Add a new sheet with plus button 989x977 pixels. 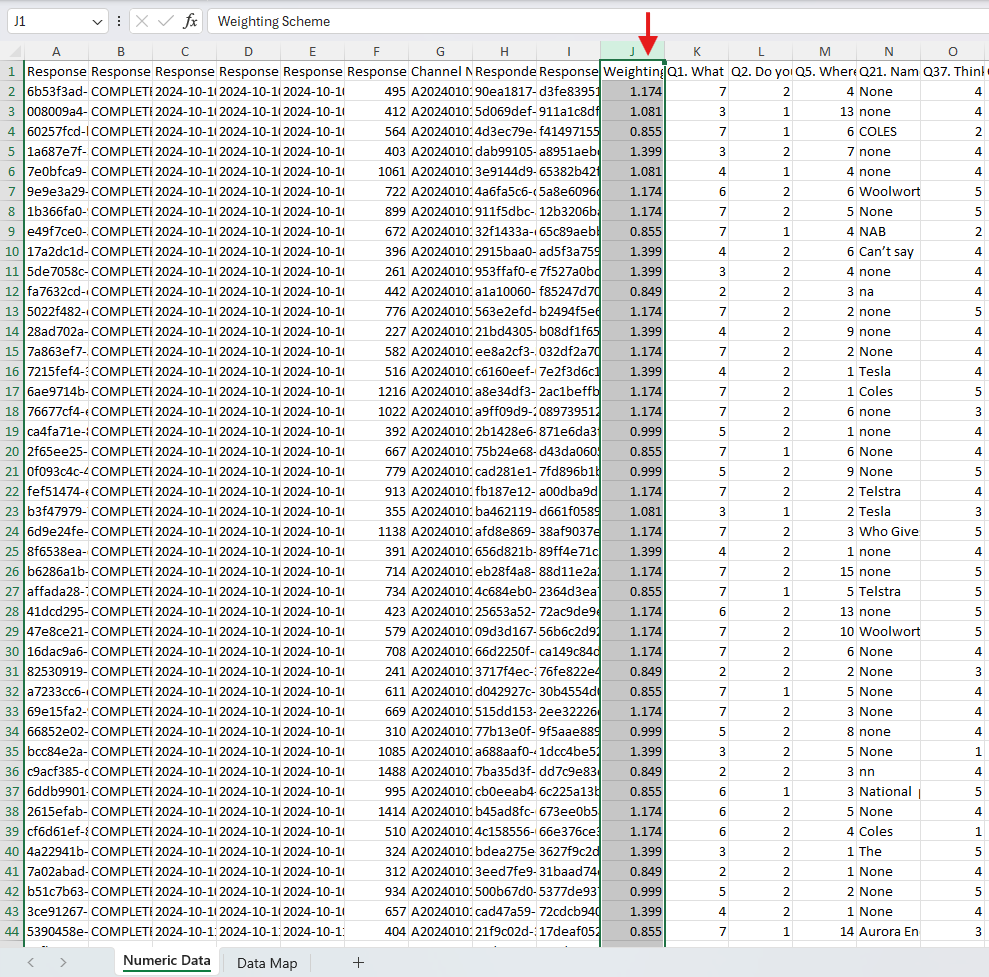358,962
